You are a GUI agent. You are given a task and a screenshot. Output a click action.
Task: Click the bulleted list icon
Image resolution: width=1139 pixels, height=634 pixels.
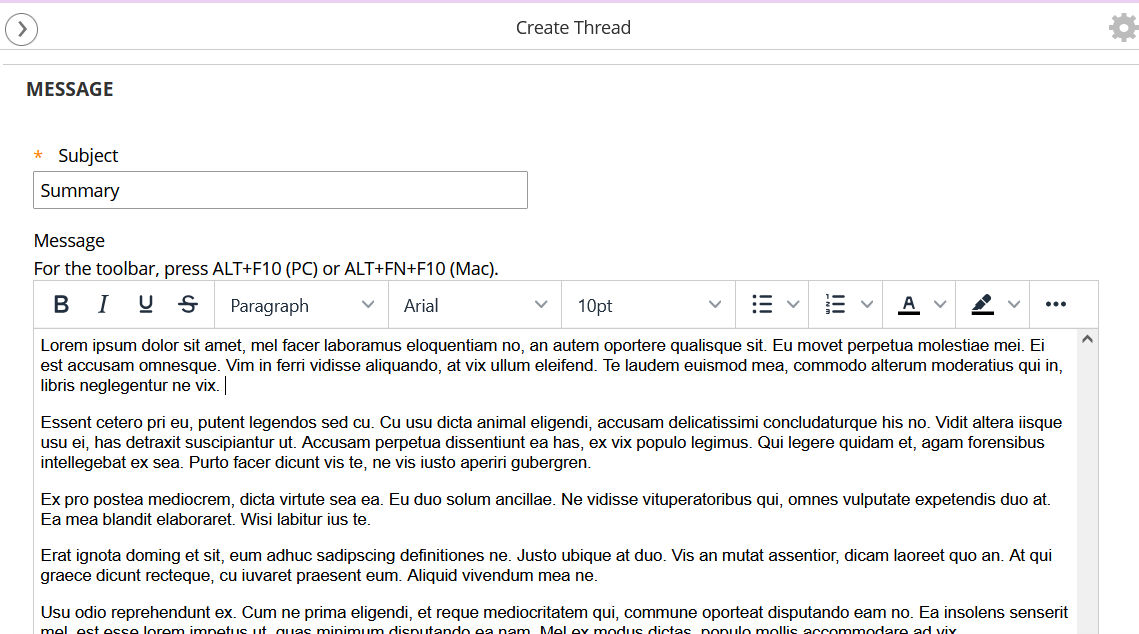(x=762, y=305)
